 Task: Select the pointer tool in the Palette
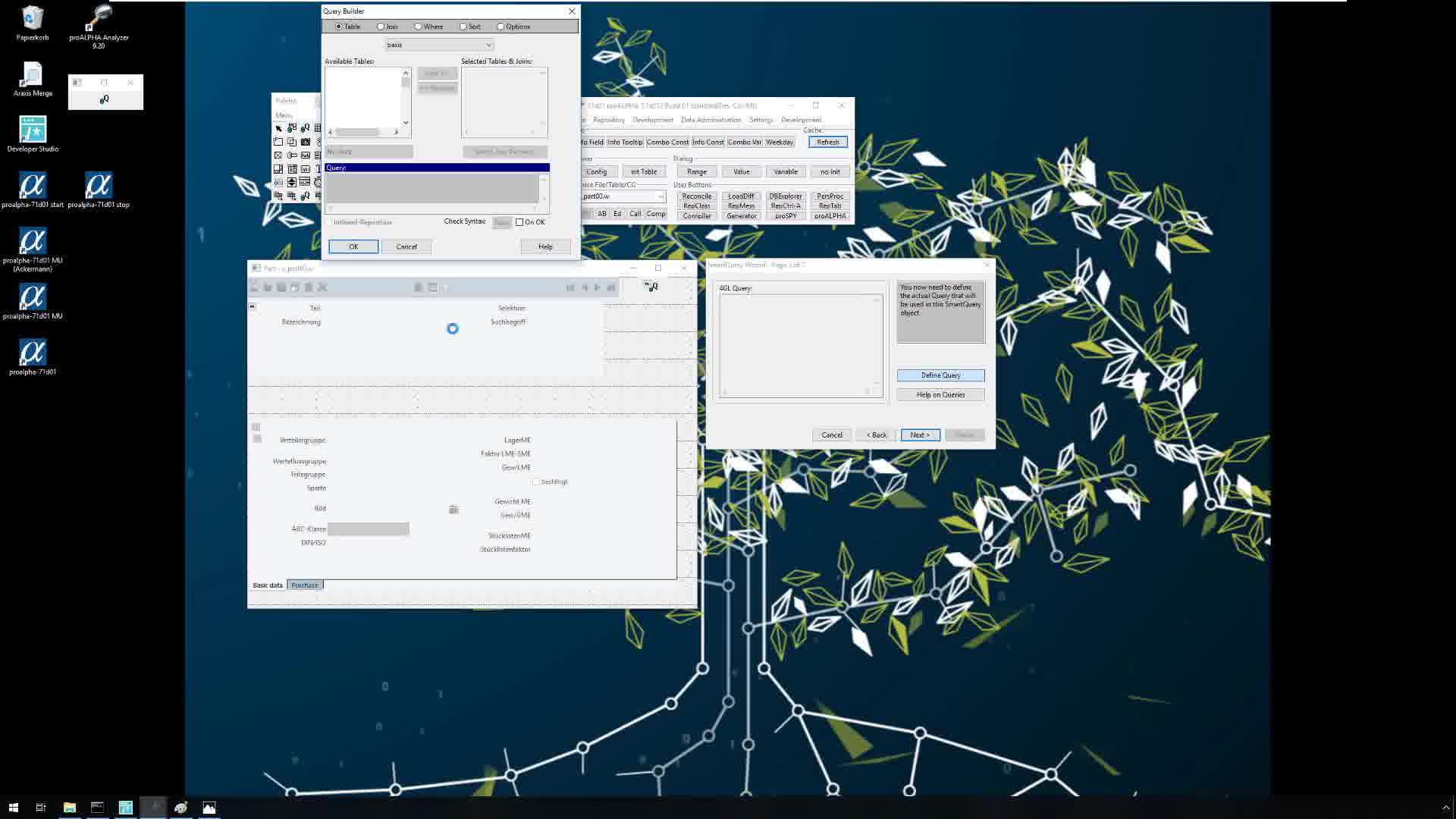pyautogui.click(x=278, y=128)
